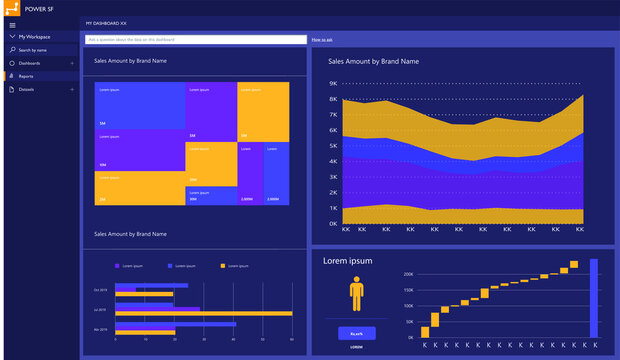Click the Lorem ipsum card heading
Screen dimensions: 620x360
[348, 261]
